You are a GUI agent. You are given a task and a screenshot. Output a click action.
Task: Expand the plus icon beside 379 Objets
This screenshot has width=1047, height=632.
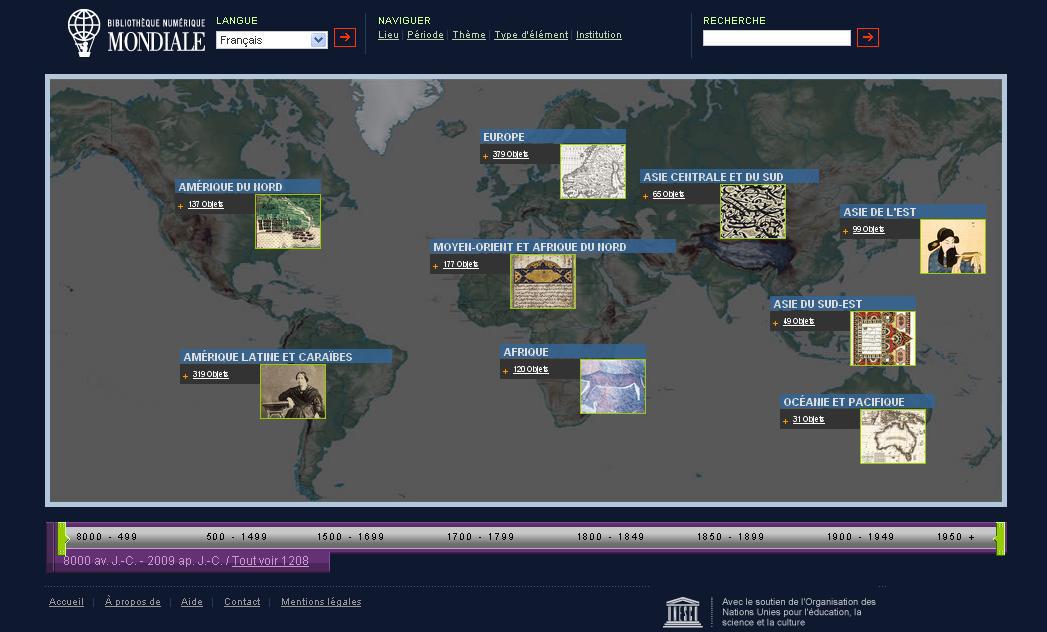pyautogui.click(x=485, y=156)
